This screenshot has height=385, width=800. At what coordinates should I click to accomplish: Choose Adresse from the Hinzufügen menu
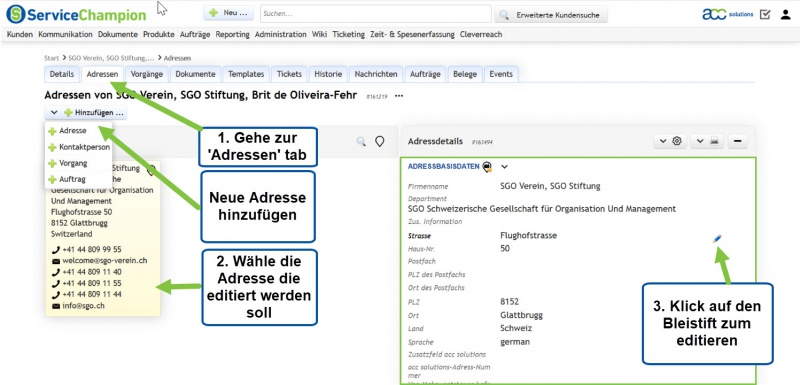[x=72, y=131]
